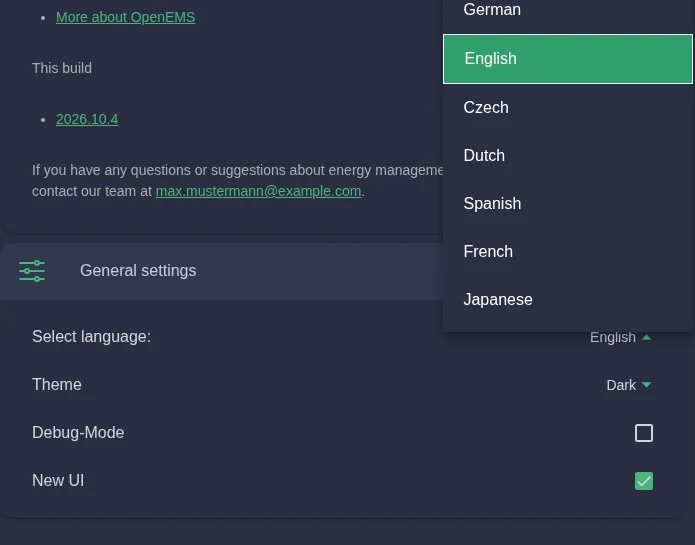Select Japanese from the language list

[x=568, y=300]
